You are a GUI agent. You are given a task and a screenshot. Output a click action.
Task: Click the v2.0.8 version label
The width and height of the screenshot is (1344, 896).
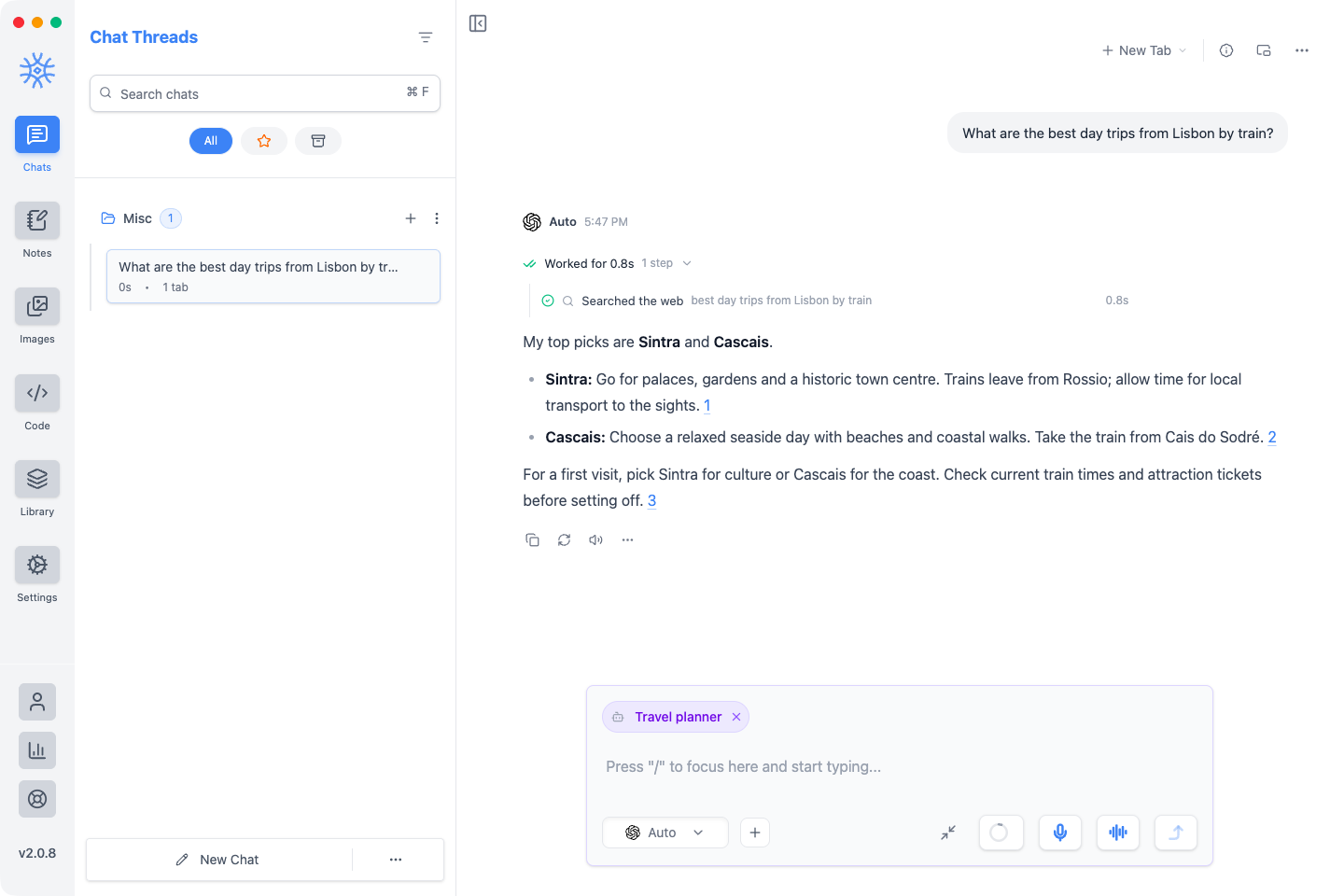(x=37, y=853)
